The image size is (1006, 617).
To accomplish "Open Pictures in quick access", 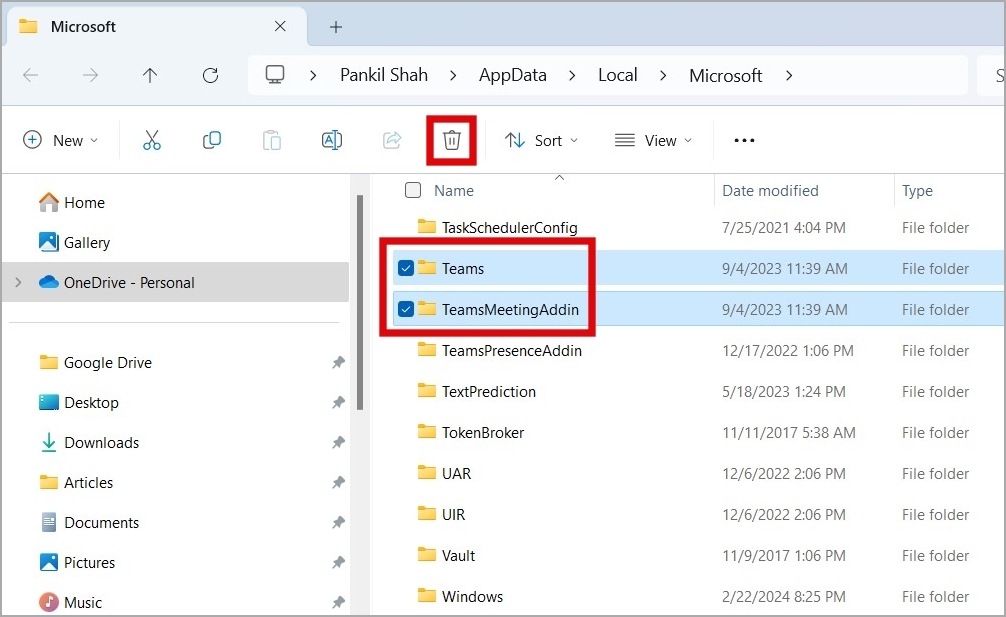I will 89,562.
